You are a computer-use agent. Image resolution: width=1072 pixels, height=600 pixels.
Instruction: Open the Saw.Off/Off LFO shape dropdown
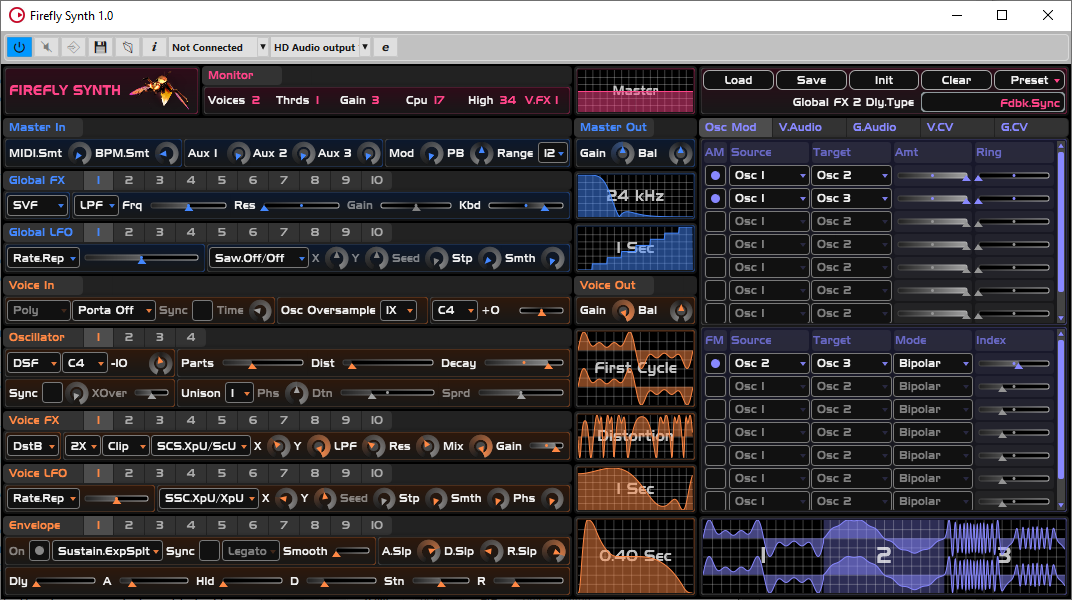(258, 258)
